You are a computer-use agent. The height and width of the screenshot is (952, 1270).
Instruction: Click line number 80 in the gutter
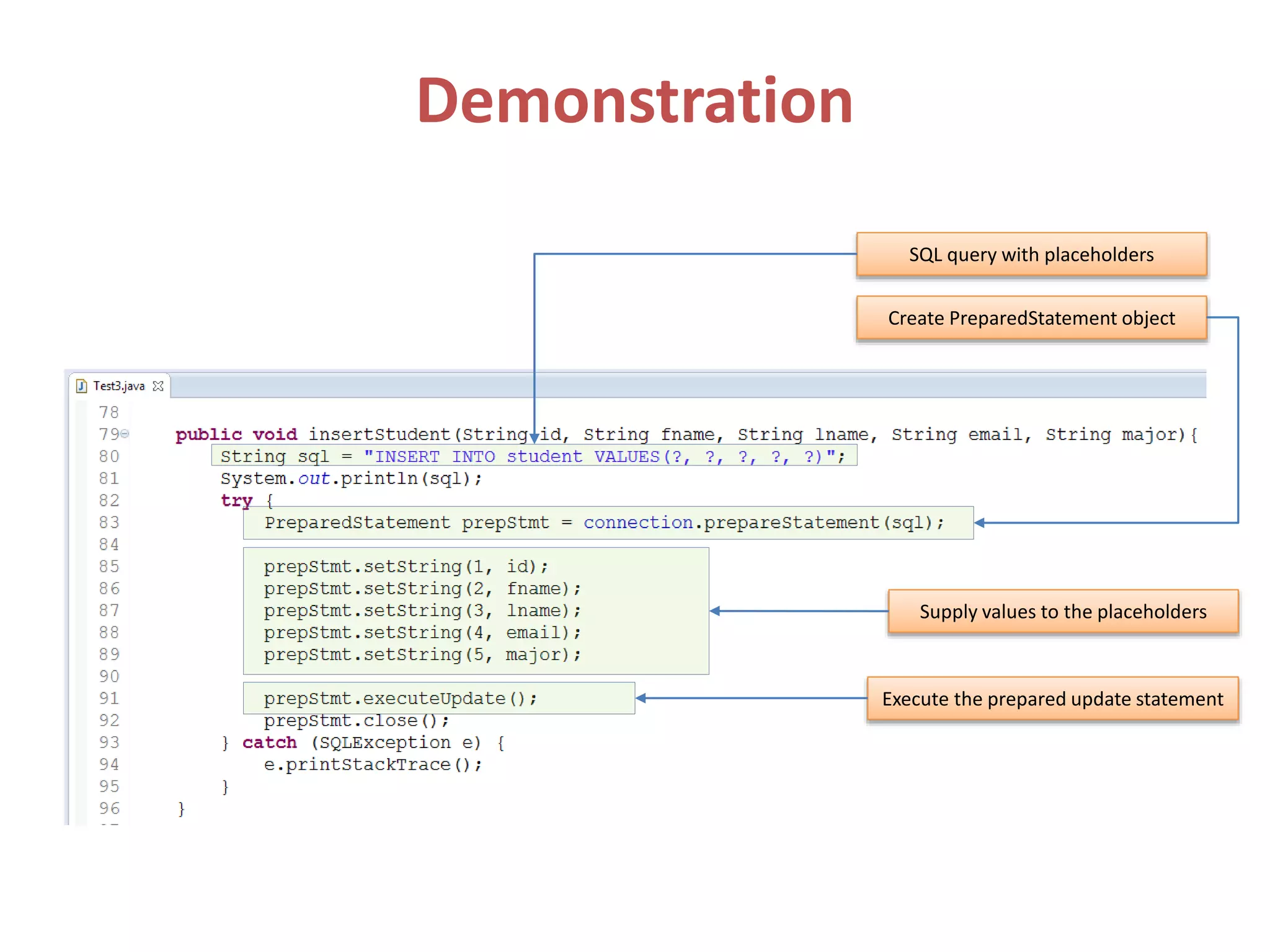point(109,456)
